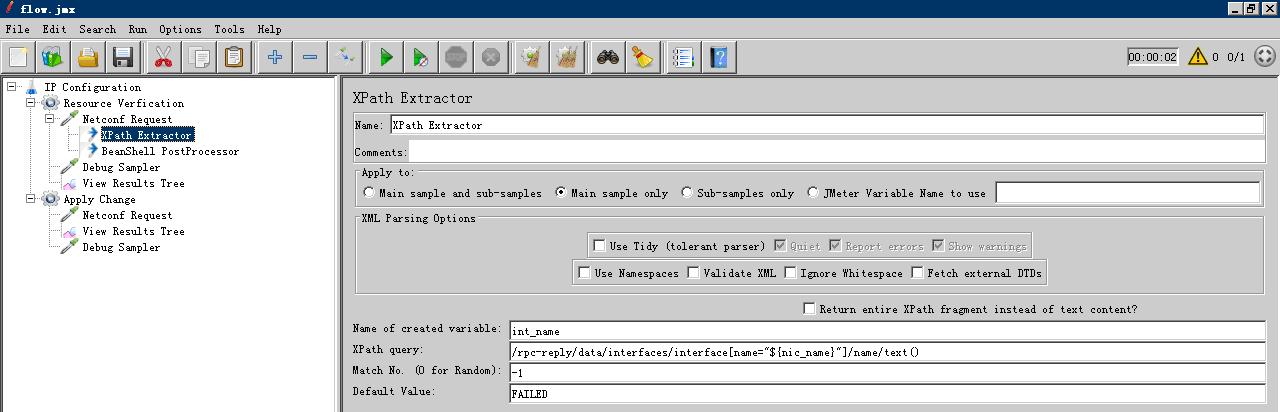Select IP Configuration test plan in tree
The height and width of the screenshot is (412, 1280).
[x=92, y=87]
